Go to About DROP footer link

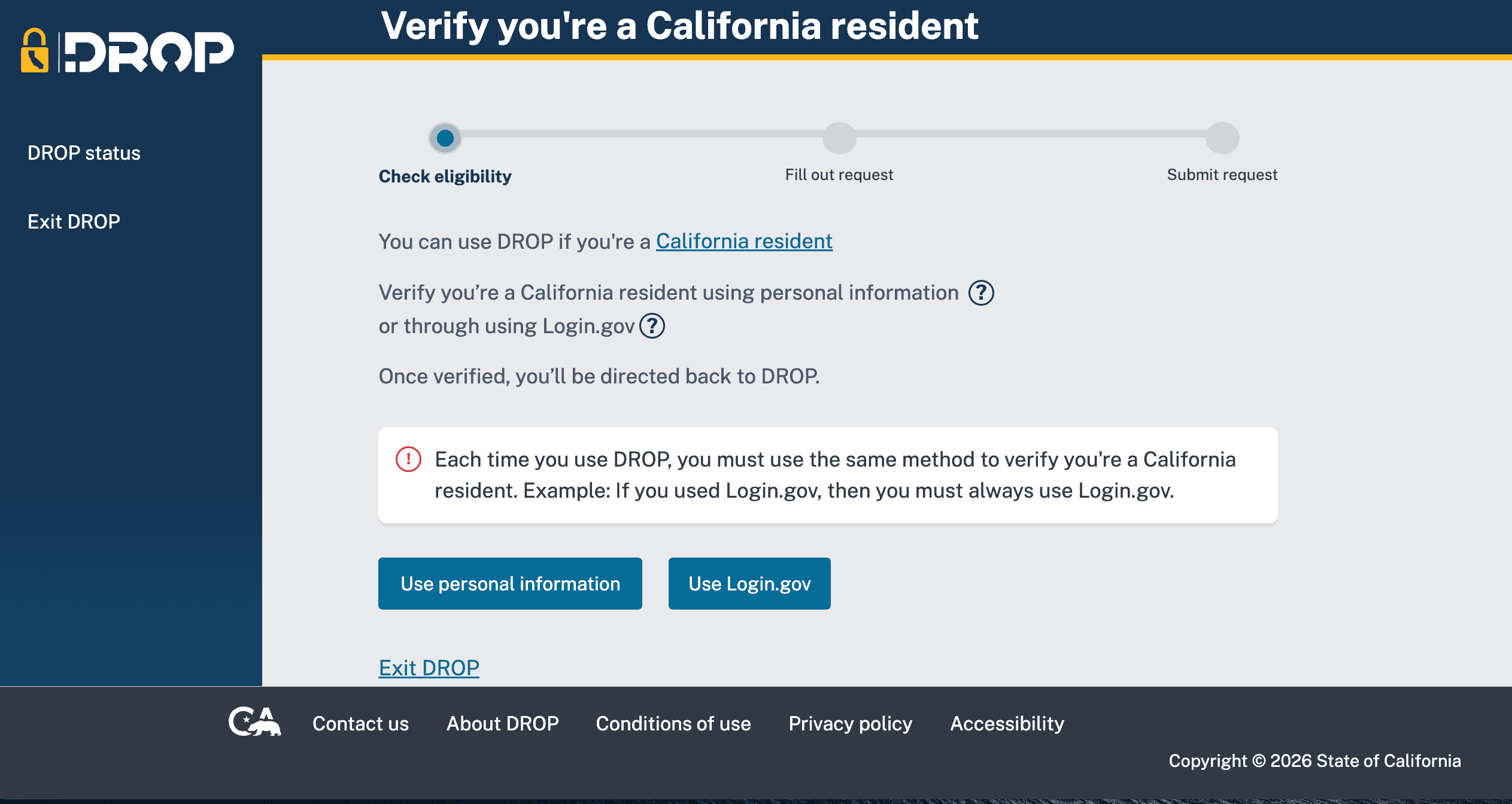click(x=502, y=724)
